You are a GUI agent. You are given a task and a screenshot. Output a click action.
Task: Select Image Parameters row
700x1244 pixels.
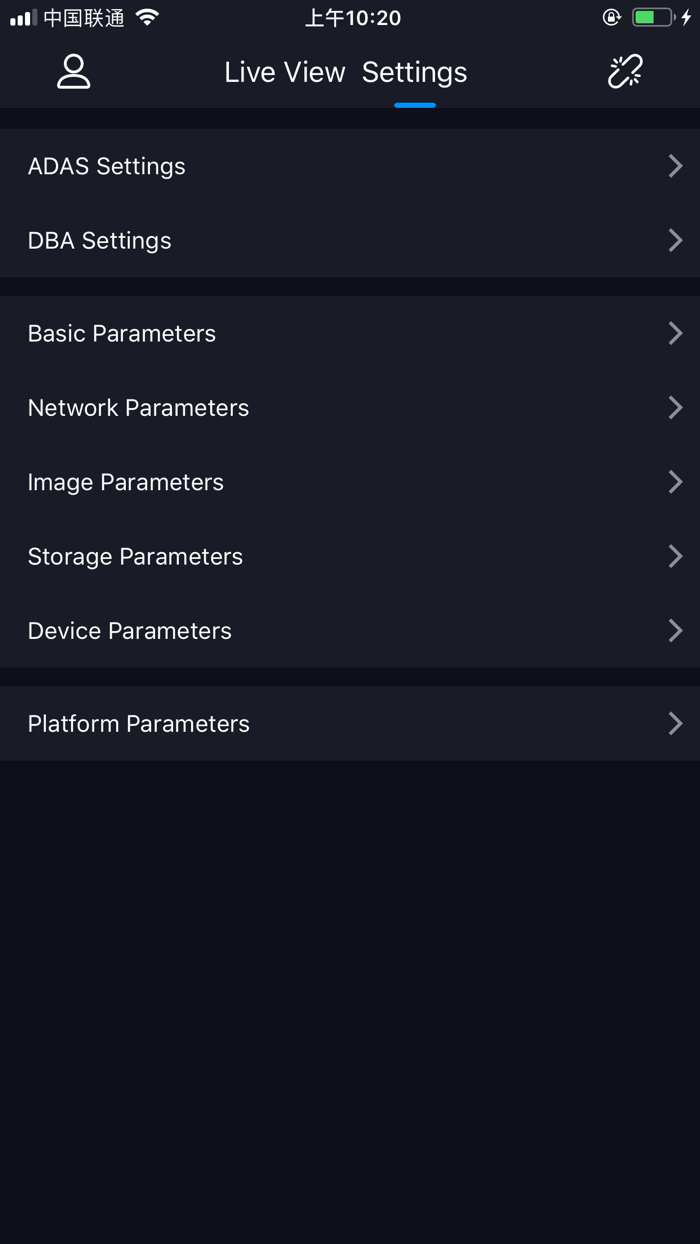coord(350,482)
